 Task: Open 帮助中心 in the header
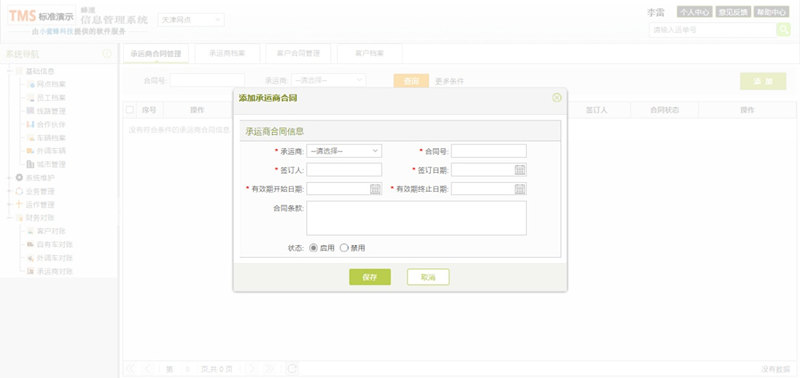771,12
